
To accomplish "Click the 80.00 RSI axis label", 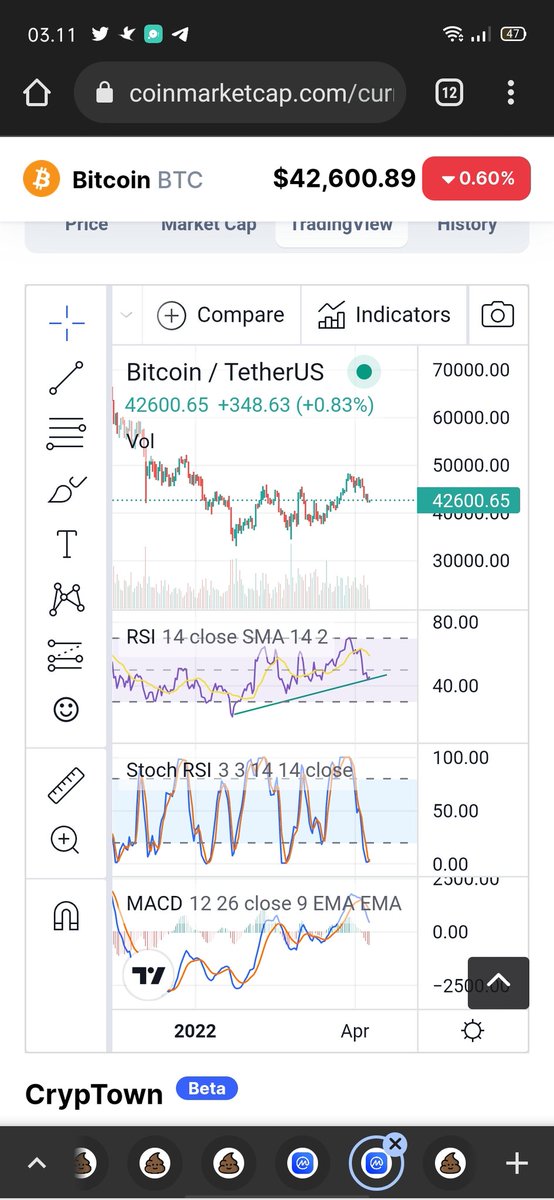I will tap(454, 622).
